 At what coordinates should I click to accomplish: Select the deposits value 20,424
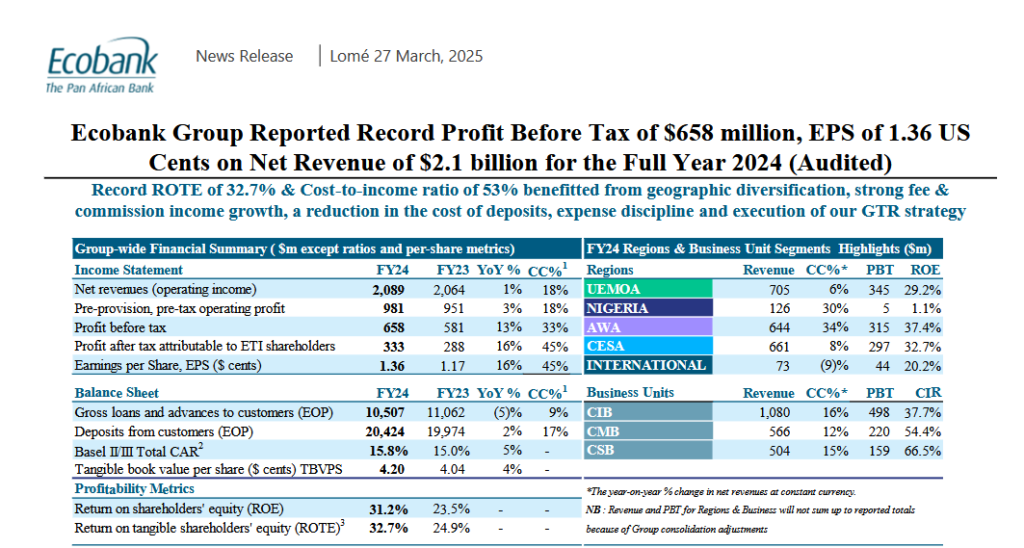point(385,432)
